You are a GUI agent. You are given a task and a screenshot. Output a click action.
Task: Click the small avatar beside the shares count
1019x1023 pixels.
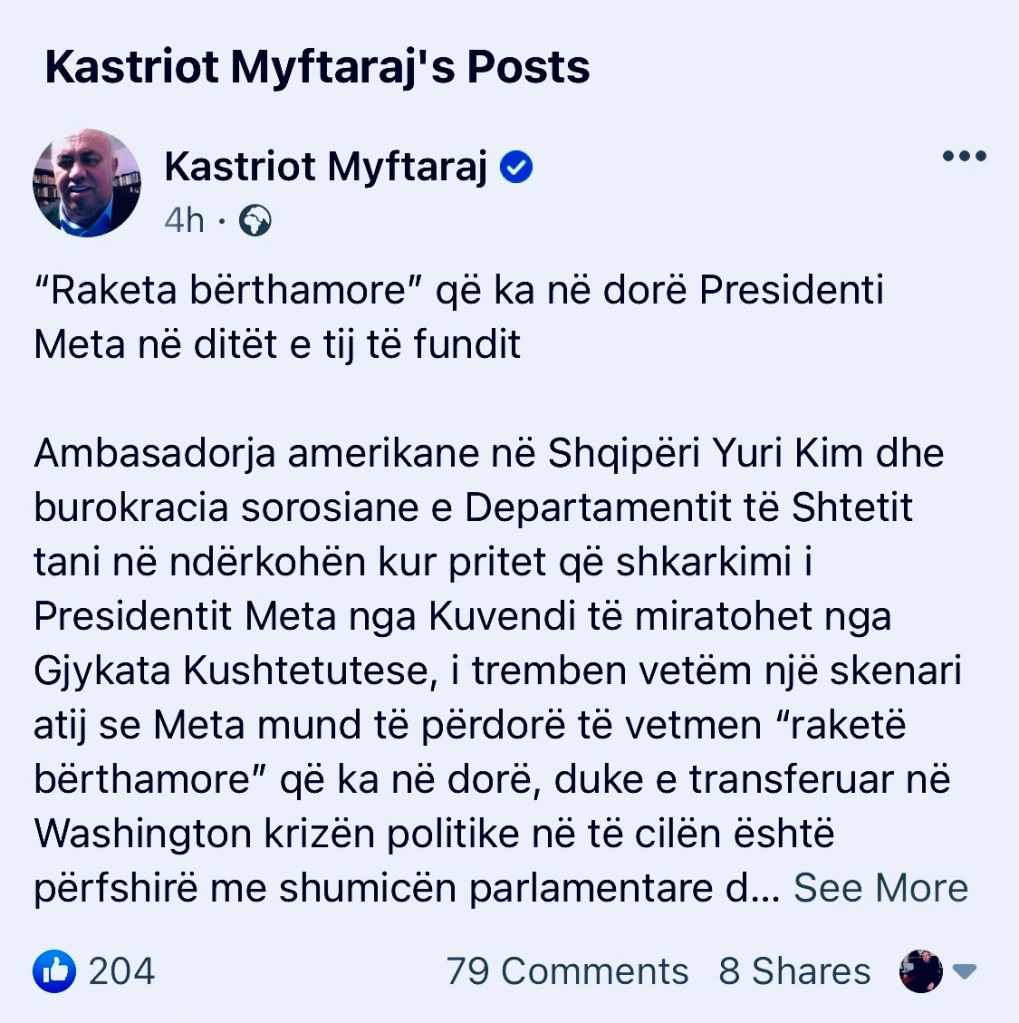coord(920,970)
